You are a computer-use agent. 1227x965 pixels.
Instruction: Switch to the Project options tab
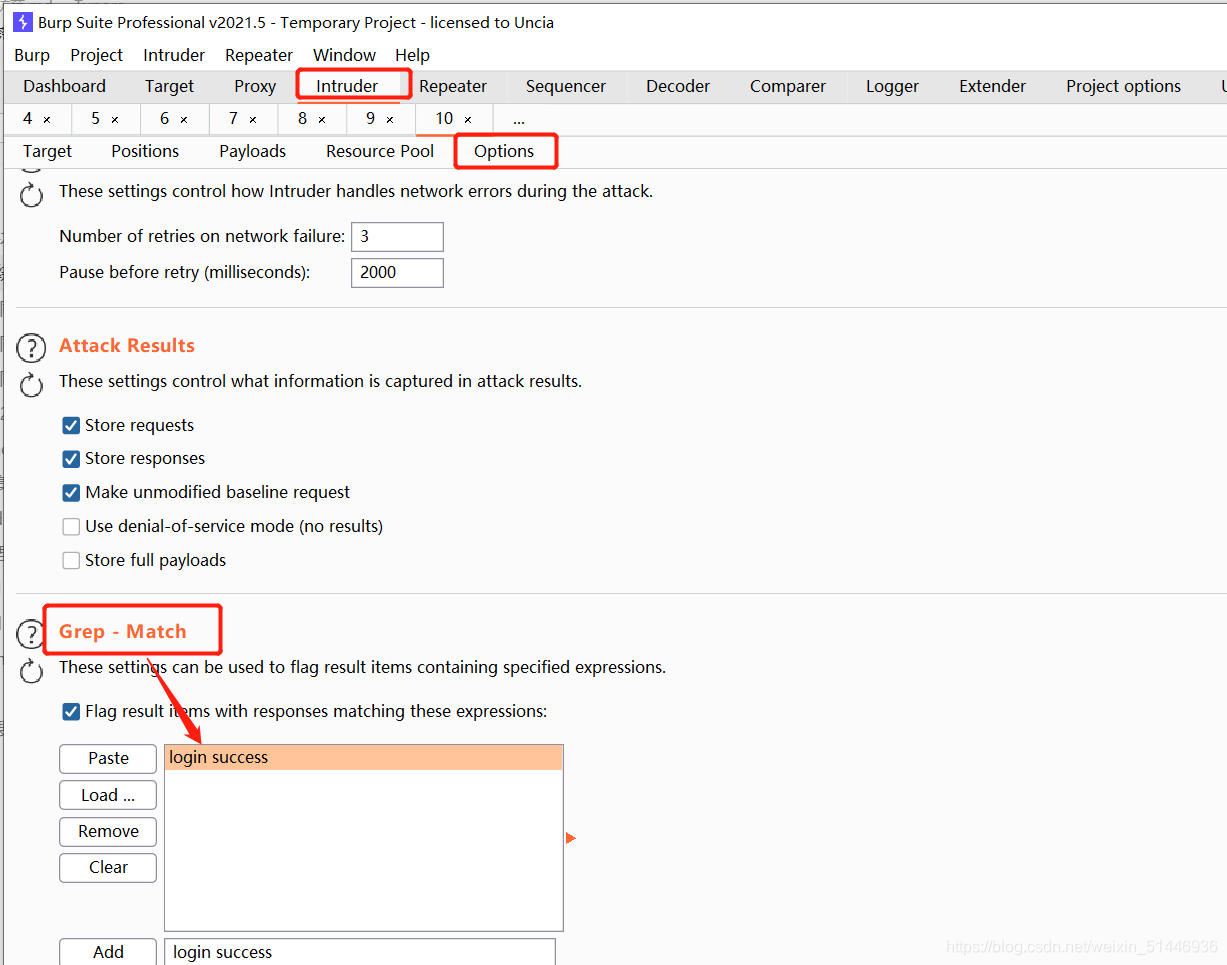pos(1123,86)
